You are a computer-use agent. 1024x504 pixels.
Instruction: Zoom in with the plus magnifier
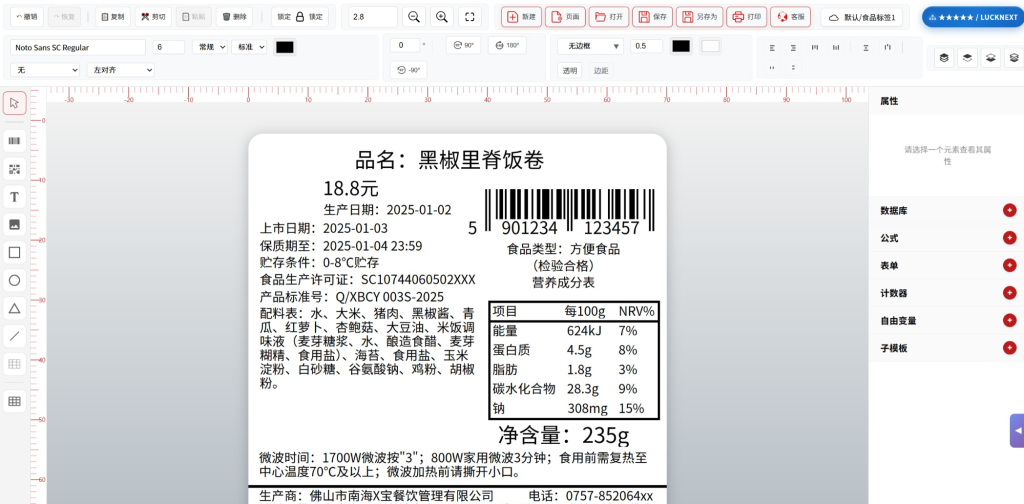point(441,17)
